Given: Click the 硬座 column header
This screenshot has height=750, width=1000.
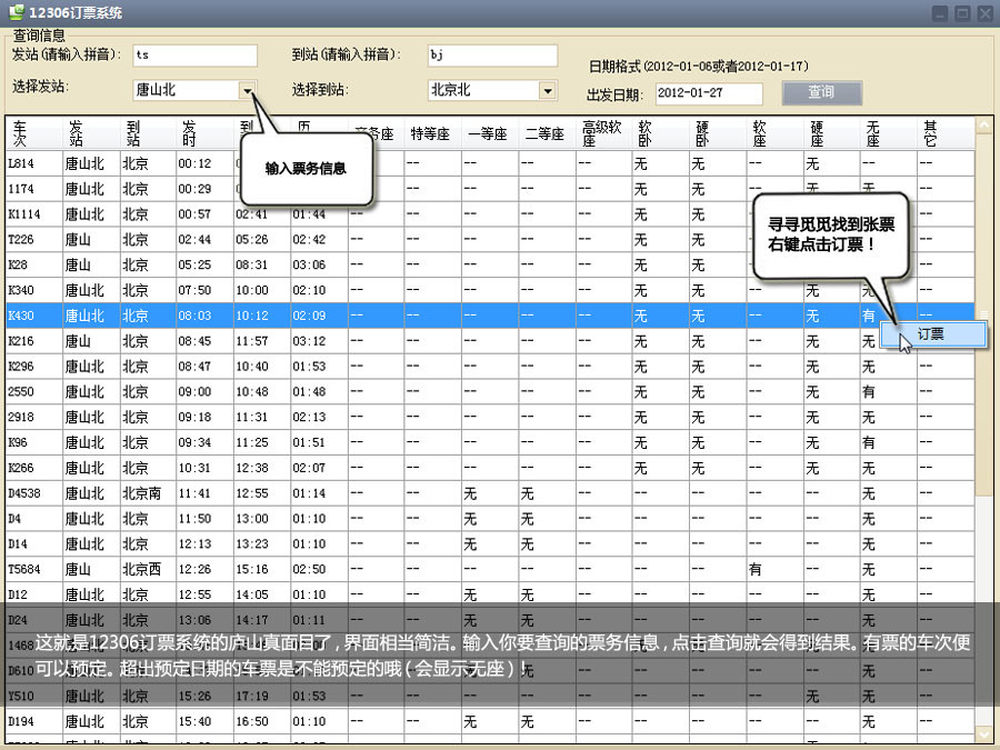Looking at the screenshot, I should pyautogui.click(x=832, y=133).
